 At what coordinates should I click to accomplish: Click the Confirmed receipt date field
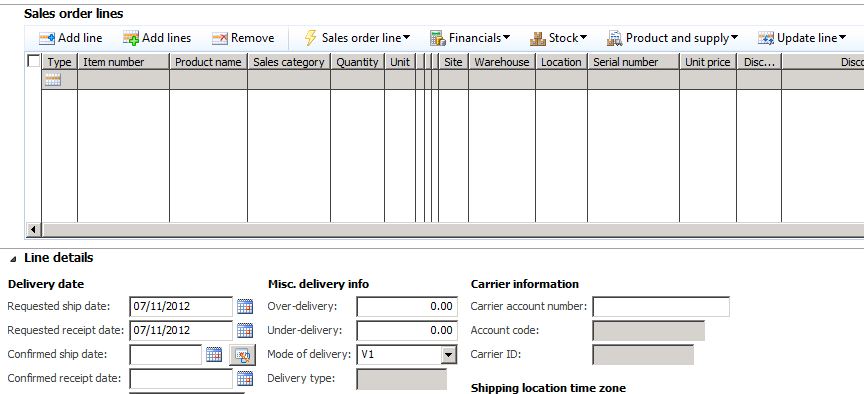point(181,379)
